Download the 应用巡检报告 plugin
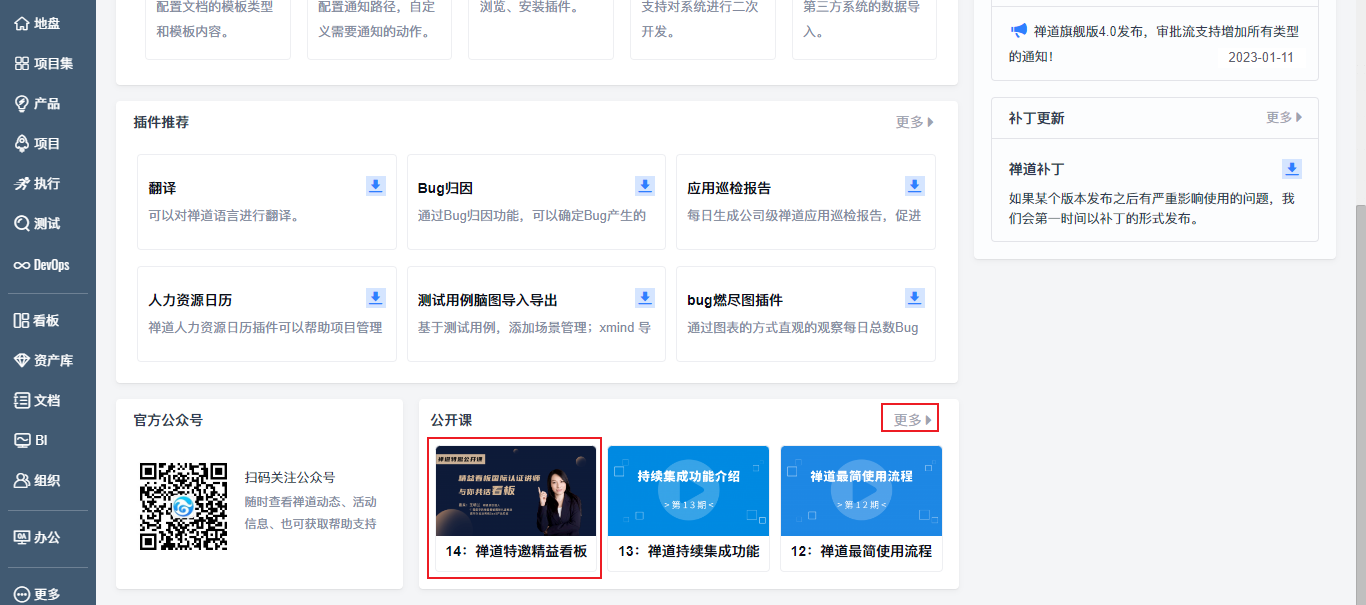Viewport: 1366px width, 605px height. coord(915,186)
